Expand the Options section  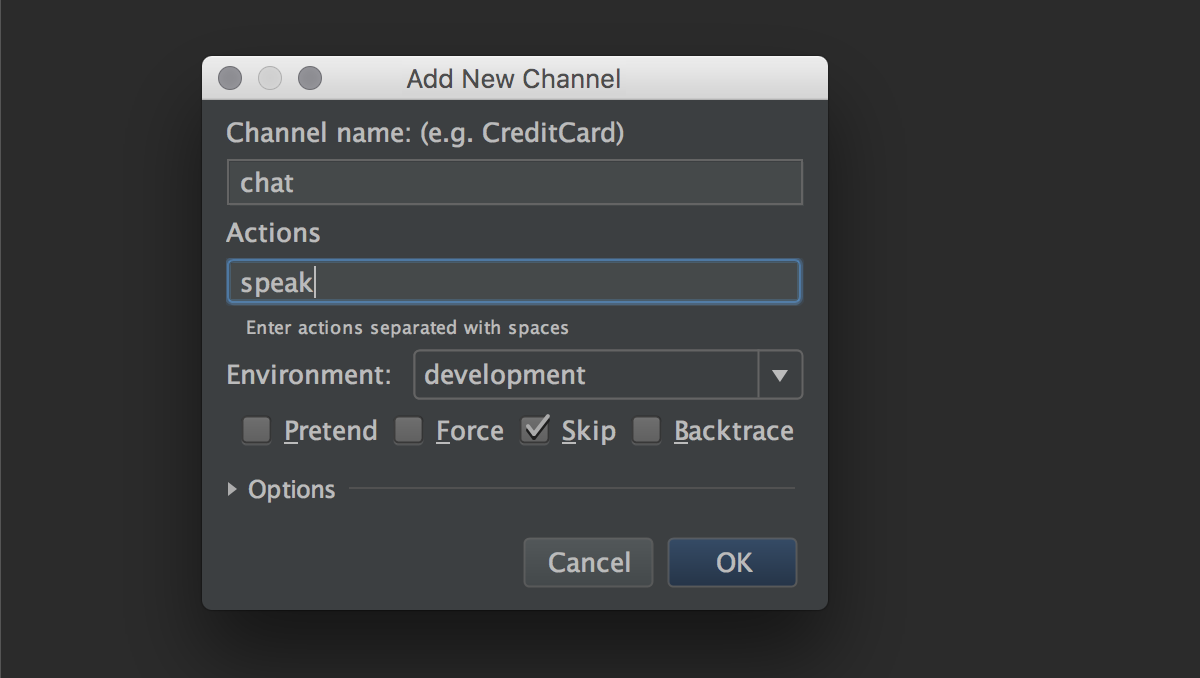point(233,489)
